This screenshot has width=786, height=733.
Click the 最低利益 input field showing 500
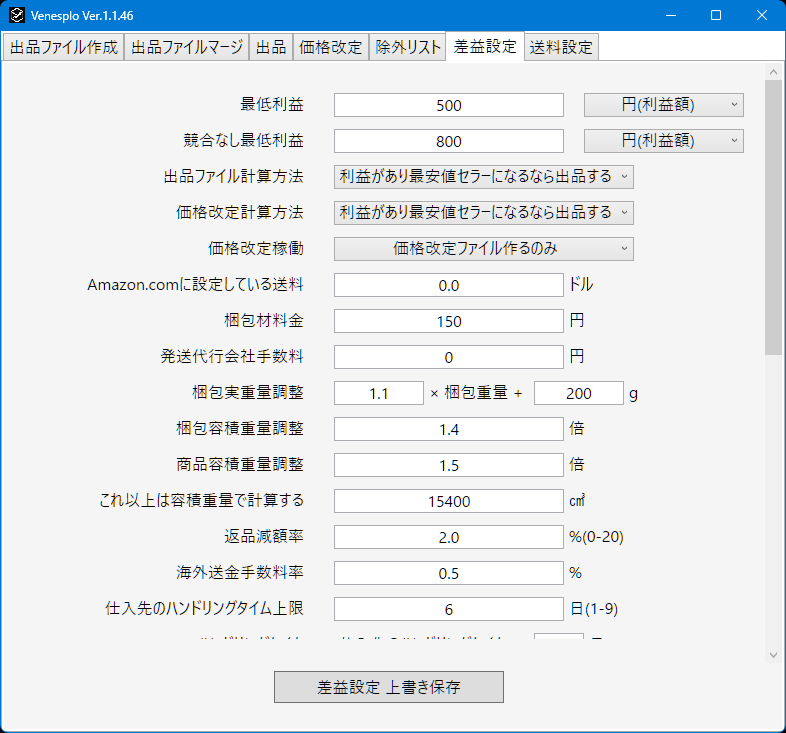pyautogui.click(x=449, y=105)
